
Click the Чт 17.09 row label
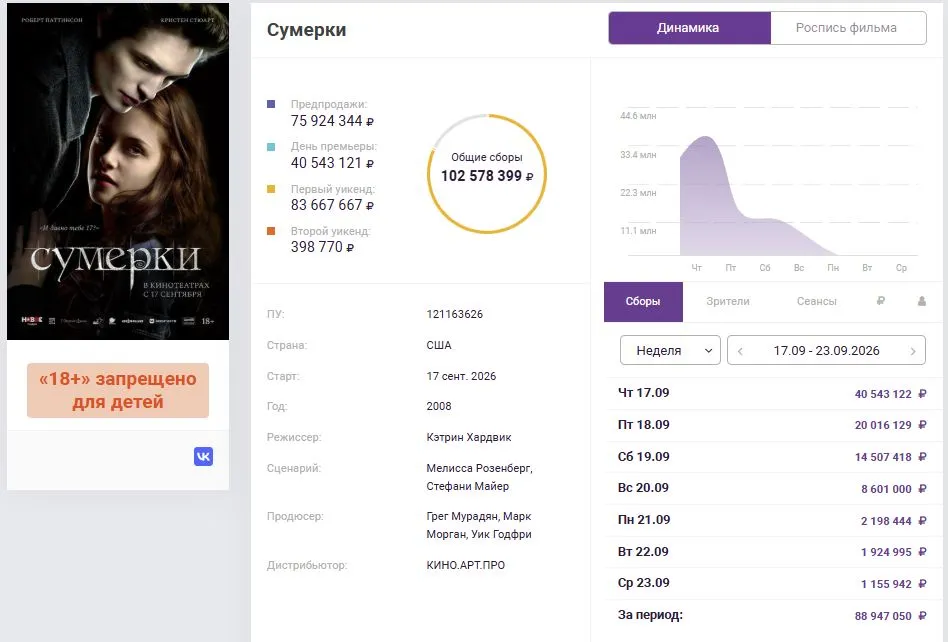click(643, 392)
